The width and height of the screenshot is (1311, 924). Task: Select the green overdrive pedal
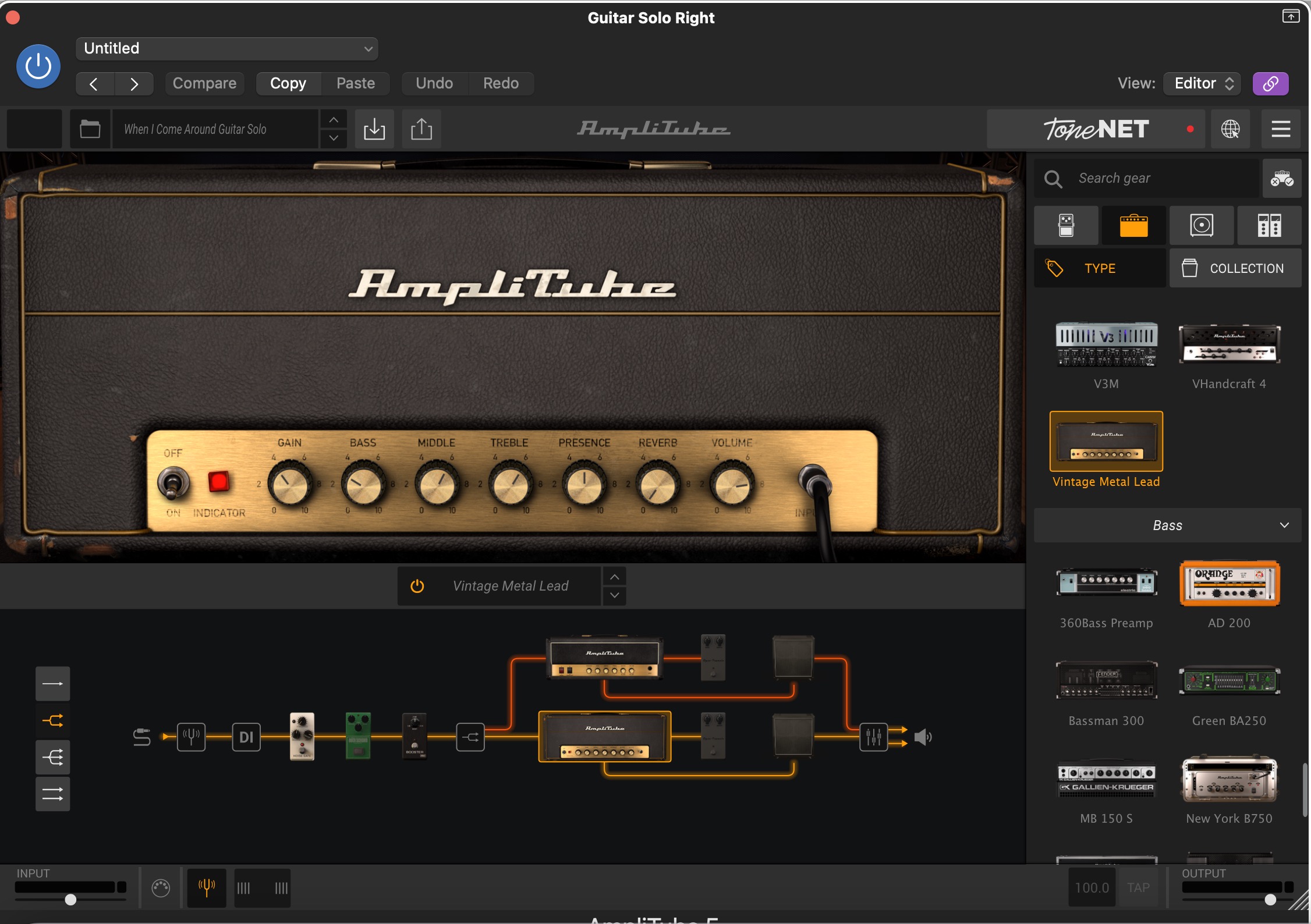pyautogui.click(x=358, y=737)
